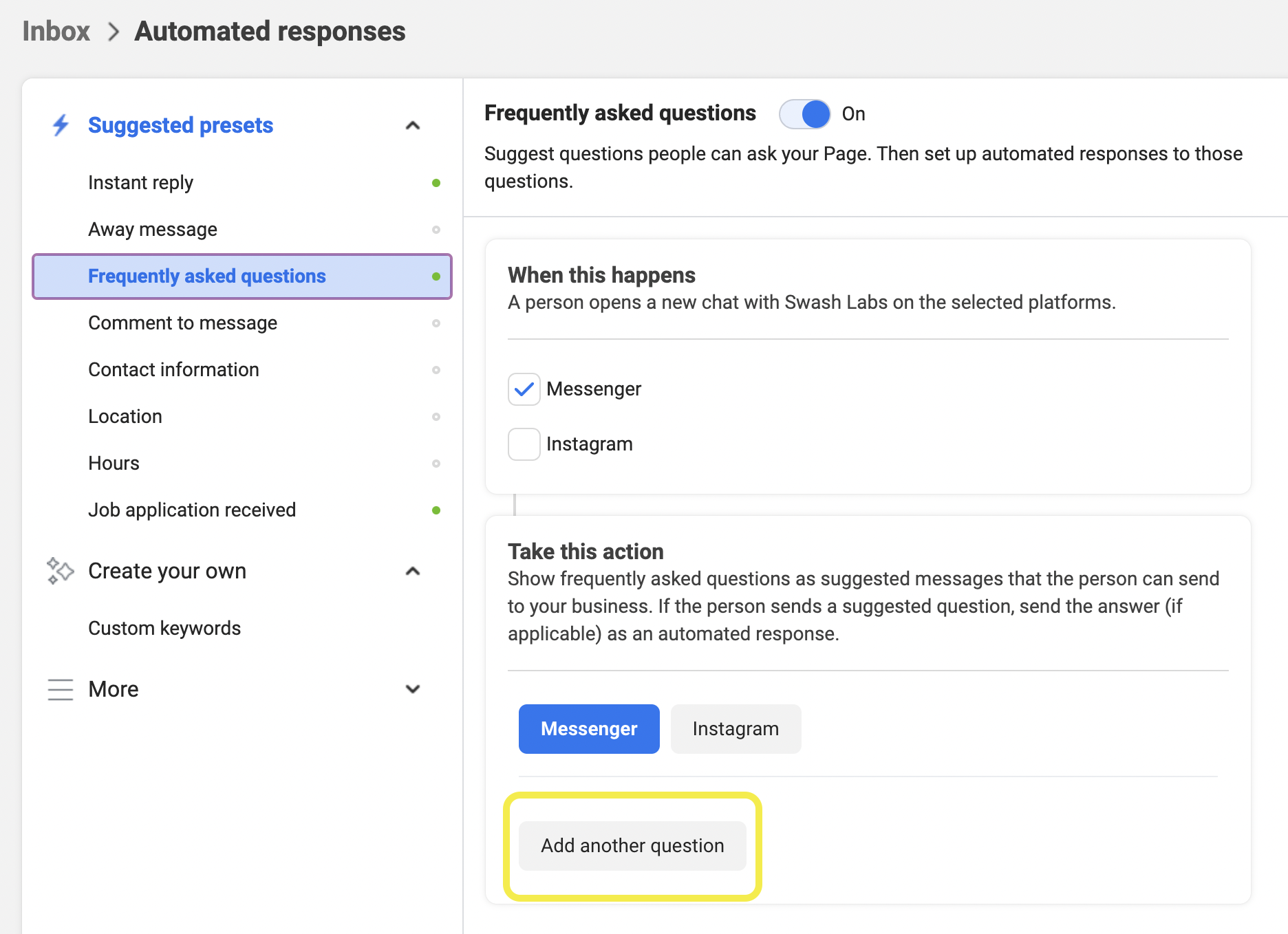Image resolution: width=1288 pixels, height=934 pixels.
Task: Check the Instagram platform checkbox
Action: [524, 444]
